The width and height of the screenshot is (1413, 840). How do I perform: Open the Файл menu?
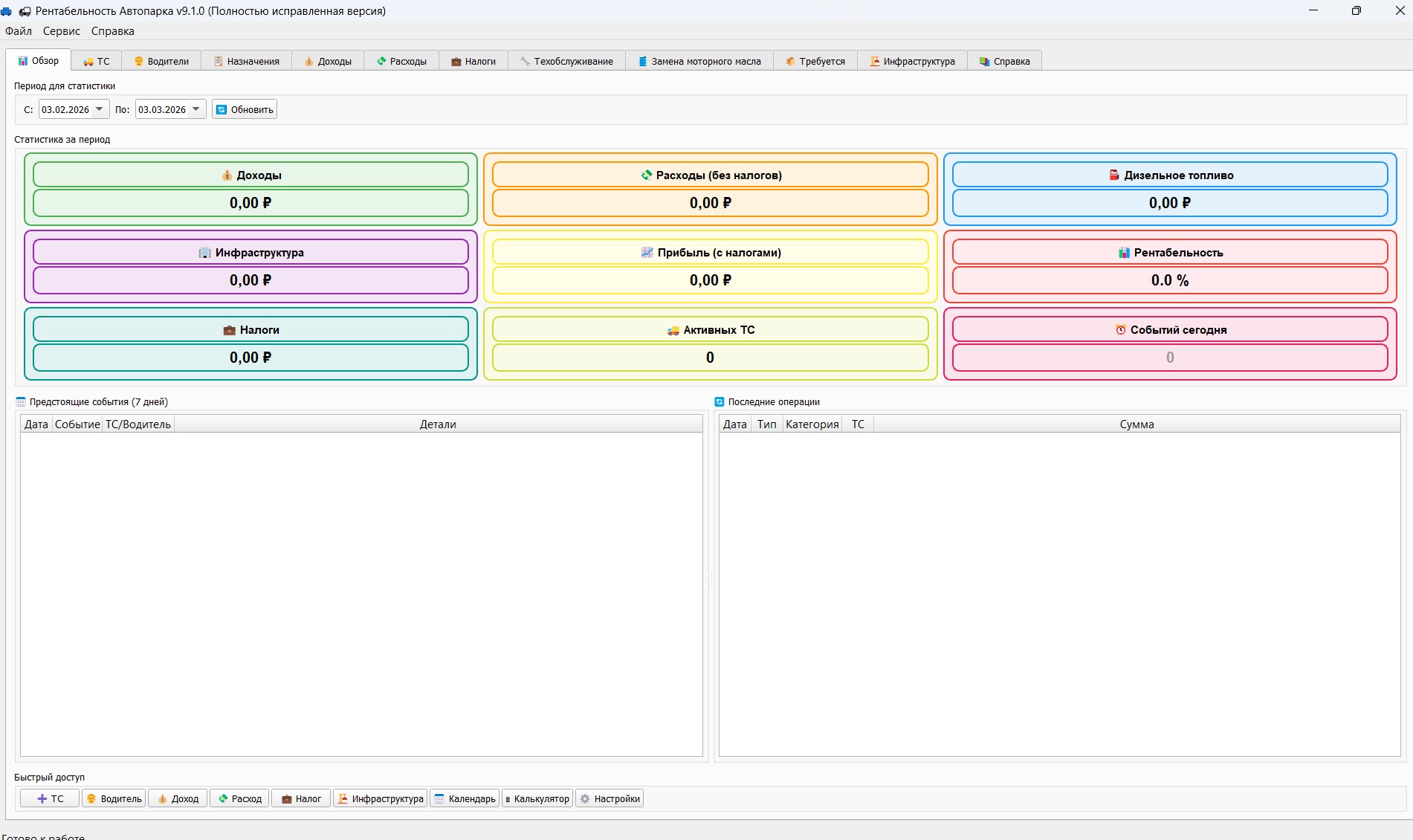point(19,31)
